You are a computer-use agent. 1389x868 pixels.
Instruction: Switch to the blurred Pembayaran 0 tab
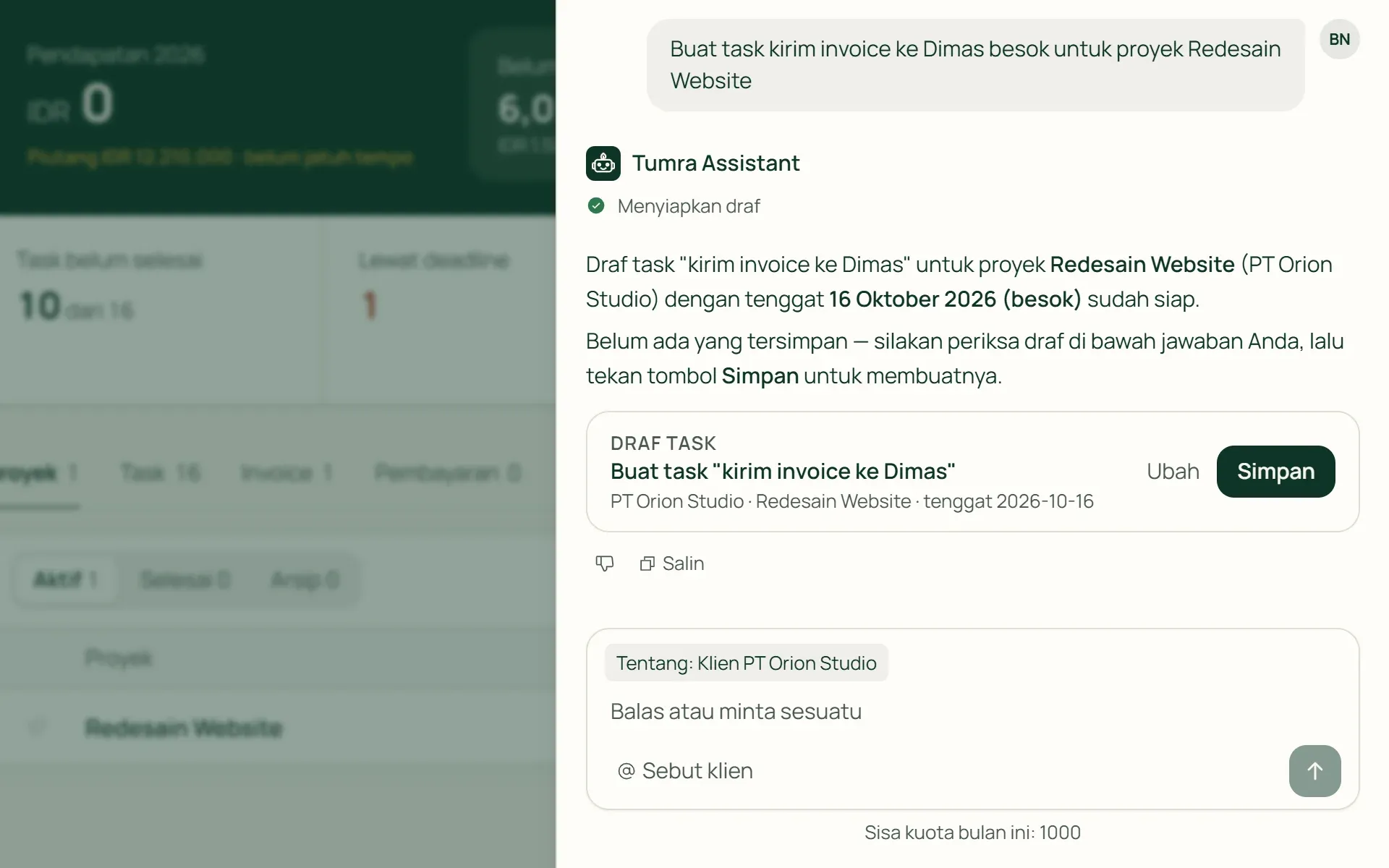pyautogui.click(x=448, y=473)
